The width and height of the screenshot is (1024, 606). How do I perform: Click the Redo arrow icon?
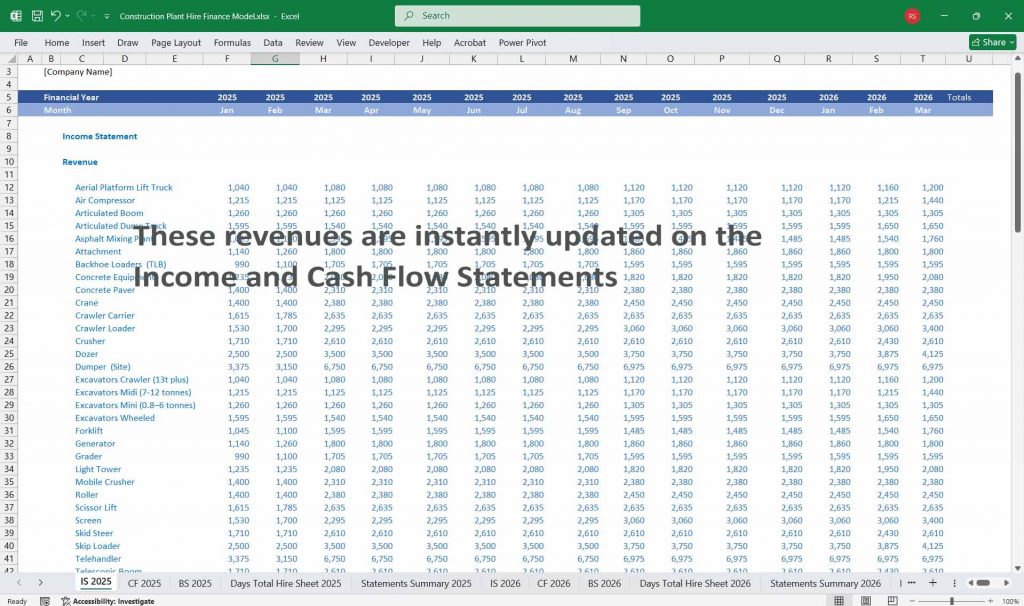(x=81, y=16)
